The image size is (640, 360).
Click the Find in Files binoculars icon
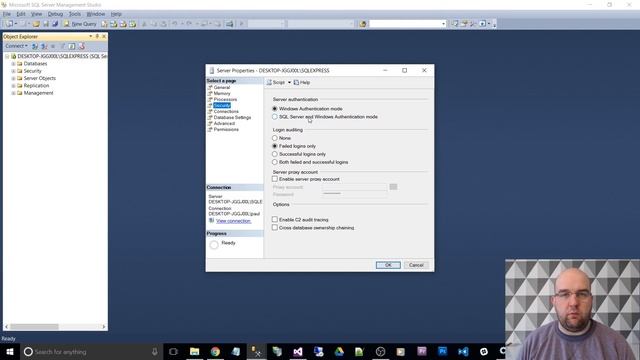(x=362, y=24)
